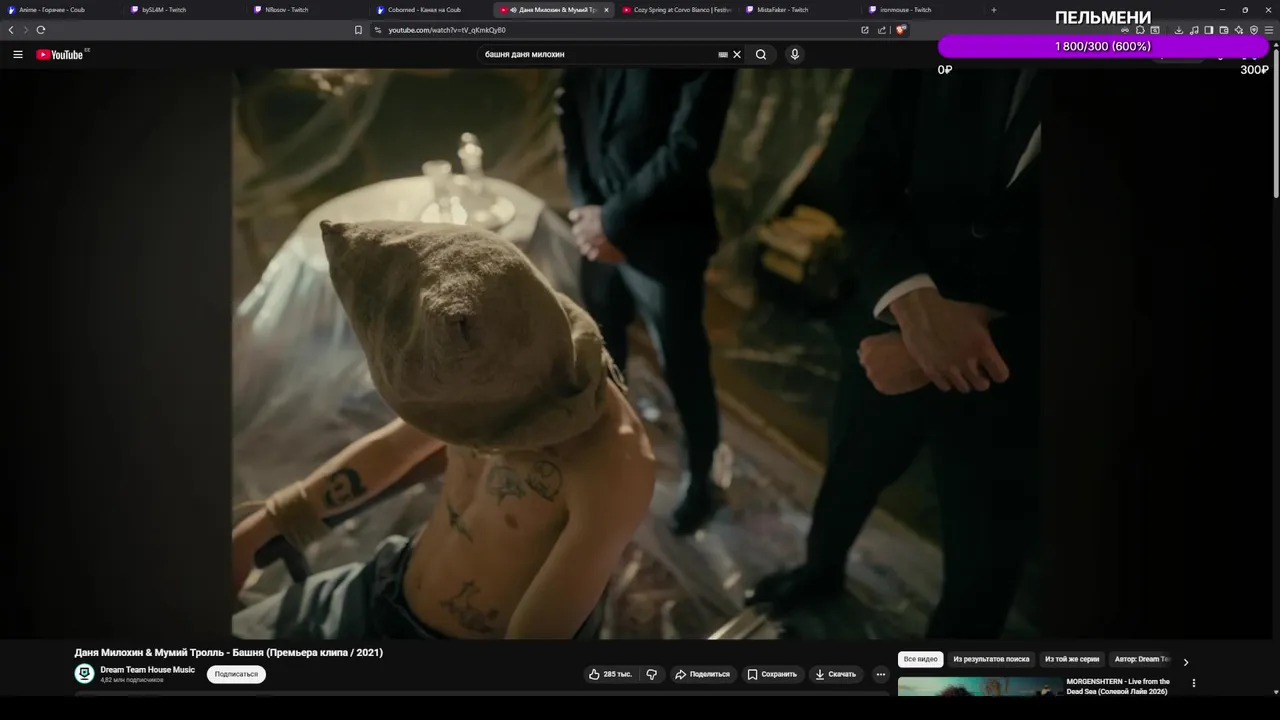This screenshot has height=720, width=1280.
Task: Open site settings icon left of the URL
Action: pos(378,30)
